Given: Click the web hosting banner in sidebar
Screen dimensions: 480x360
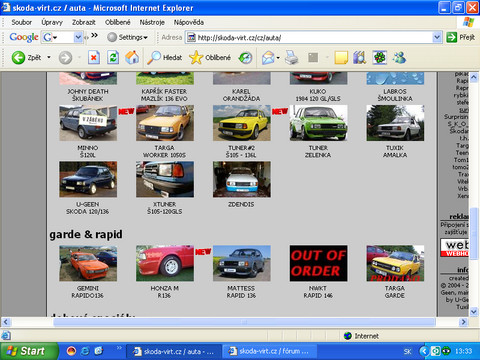Looking at the screenshot, I should [454, 248].
